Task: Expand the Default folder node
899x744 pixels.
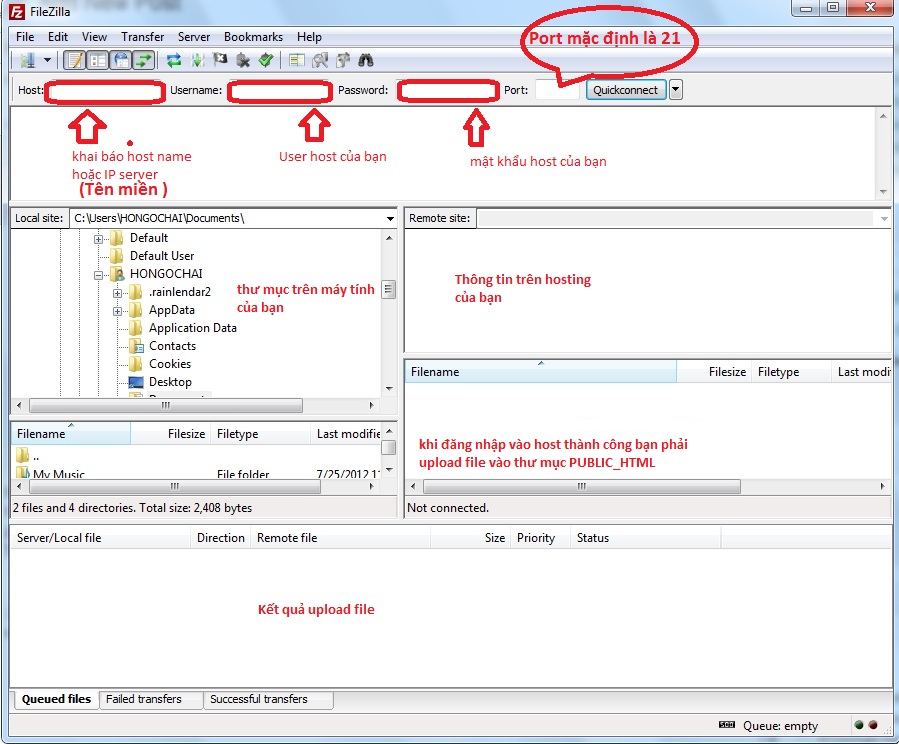Action: pyautogui.click(x=99, y=239)
